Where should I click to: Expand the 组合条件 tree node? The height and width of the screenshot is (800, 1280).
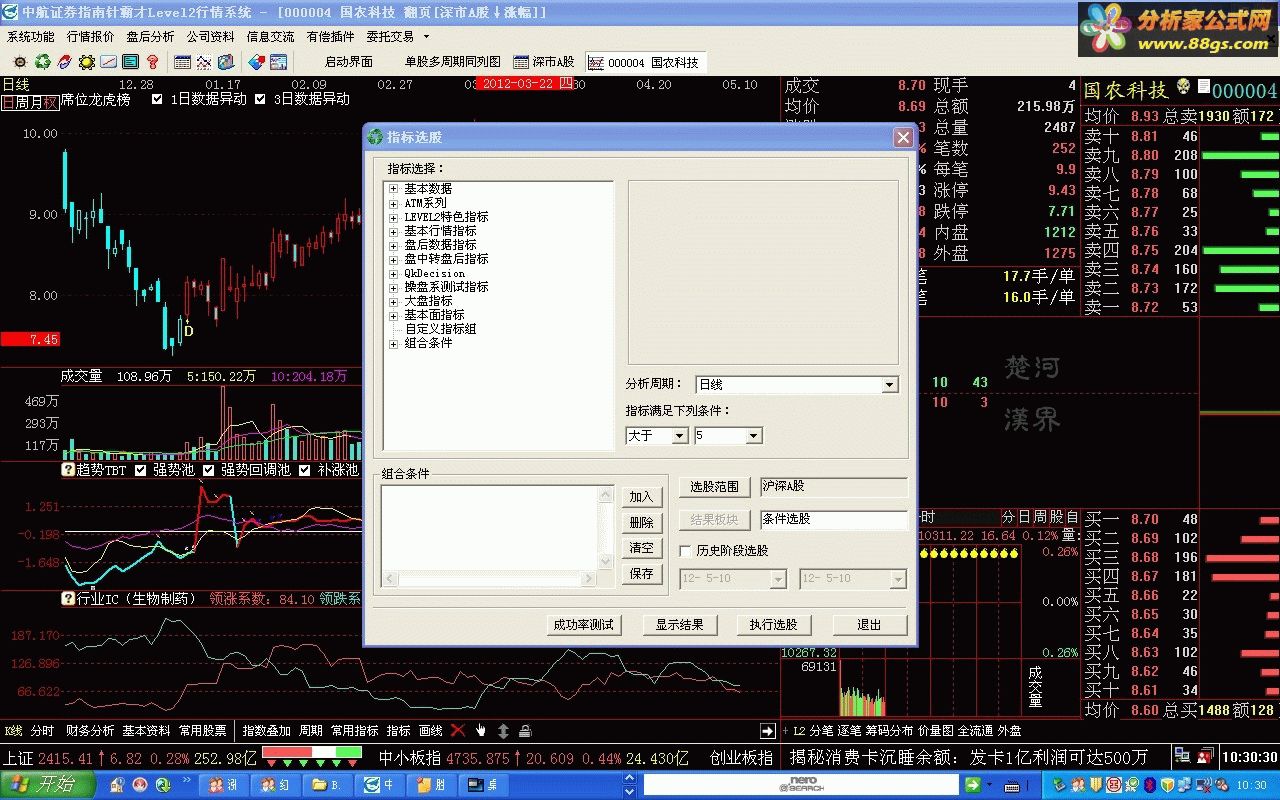(x=394, y=344)
